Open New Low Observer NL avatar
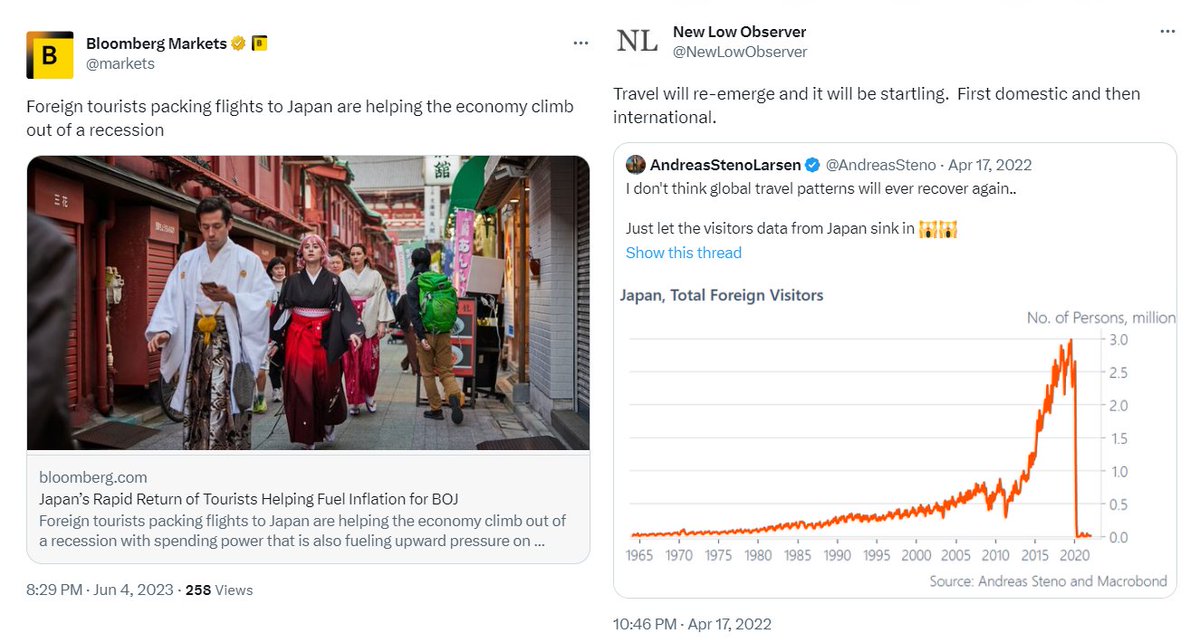This screenshot has height=643, width=1200. pyautogui.click(x=637, y=41)
